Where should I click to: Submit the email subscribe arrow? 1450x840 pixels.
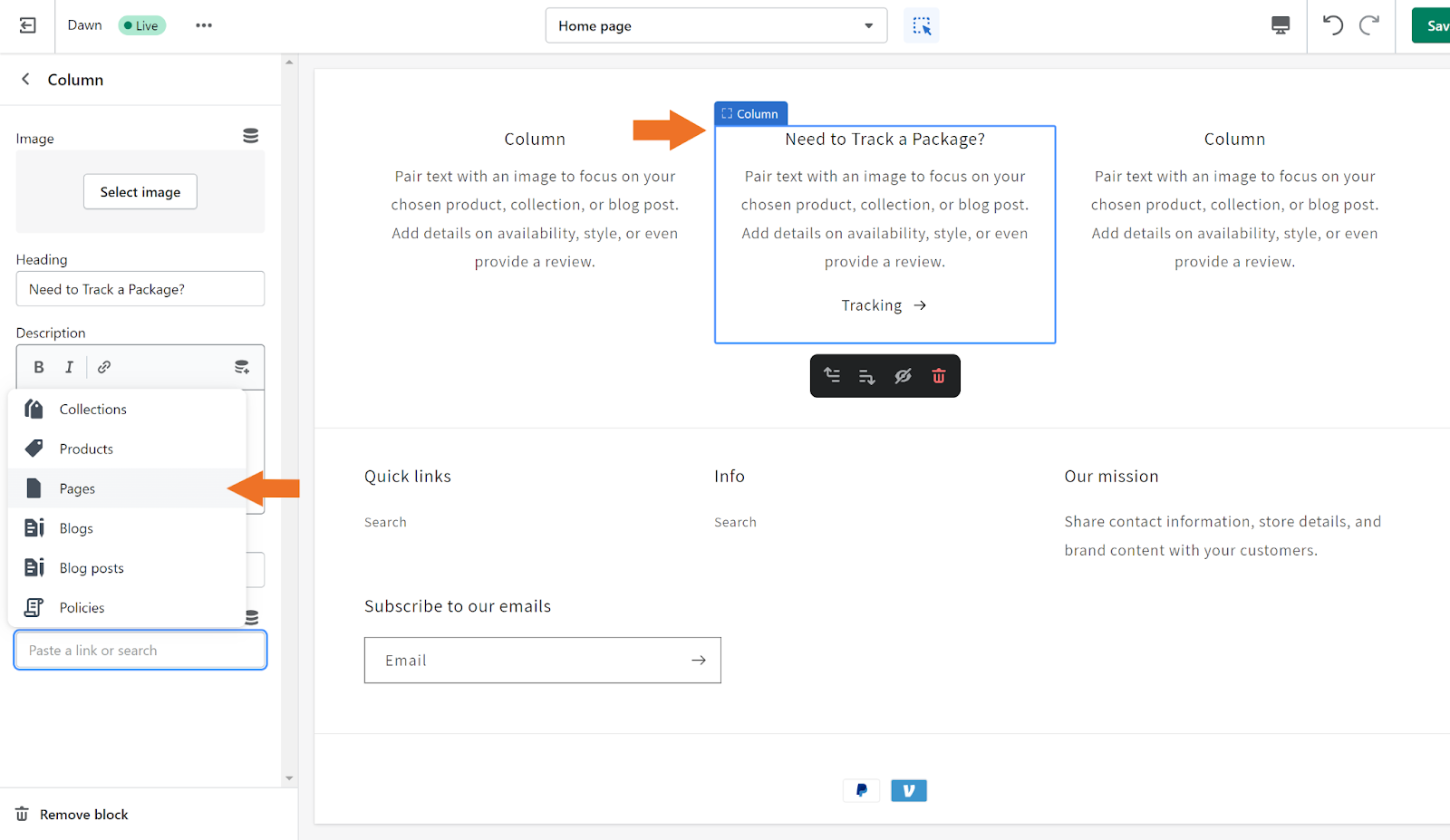pos(699,661)
